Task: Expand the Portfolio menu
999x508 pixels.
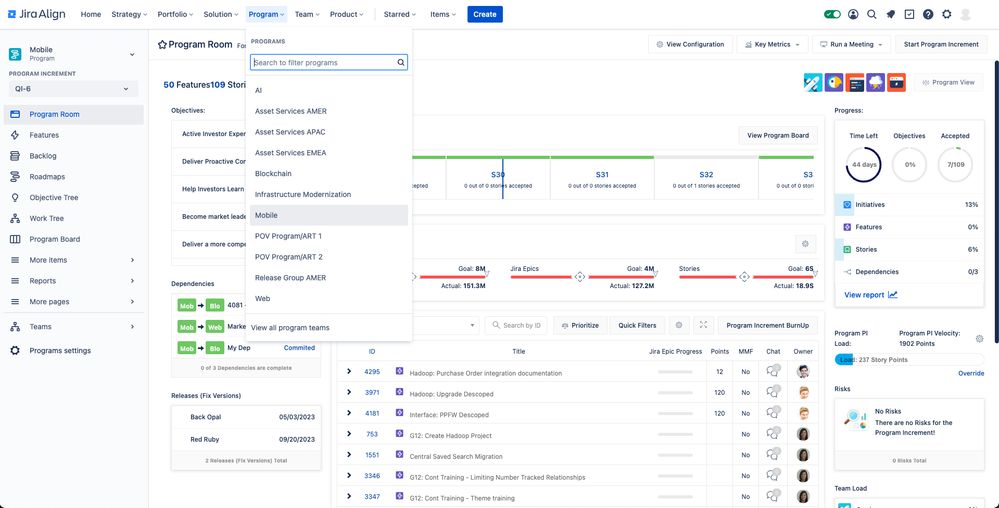Action: point(175,14)
